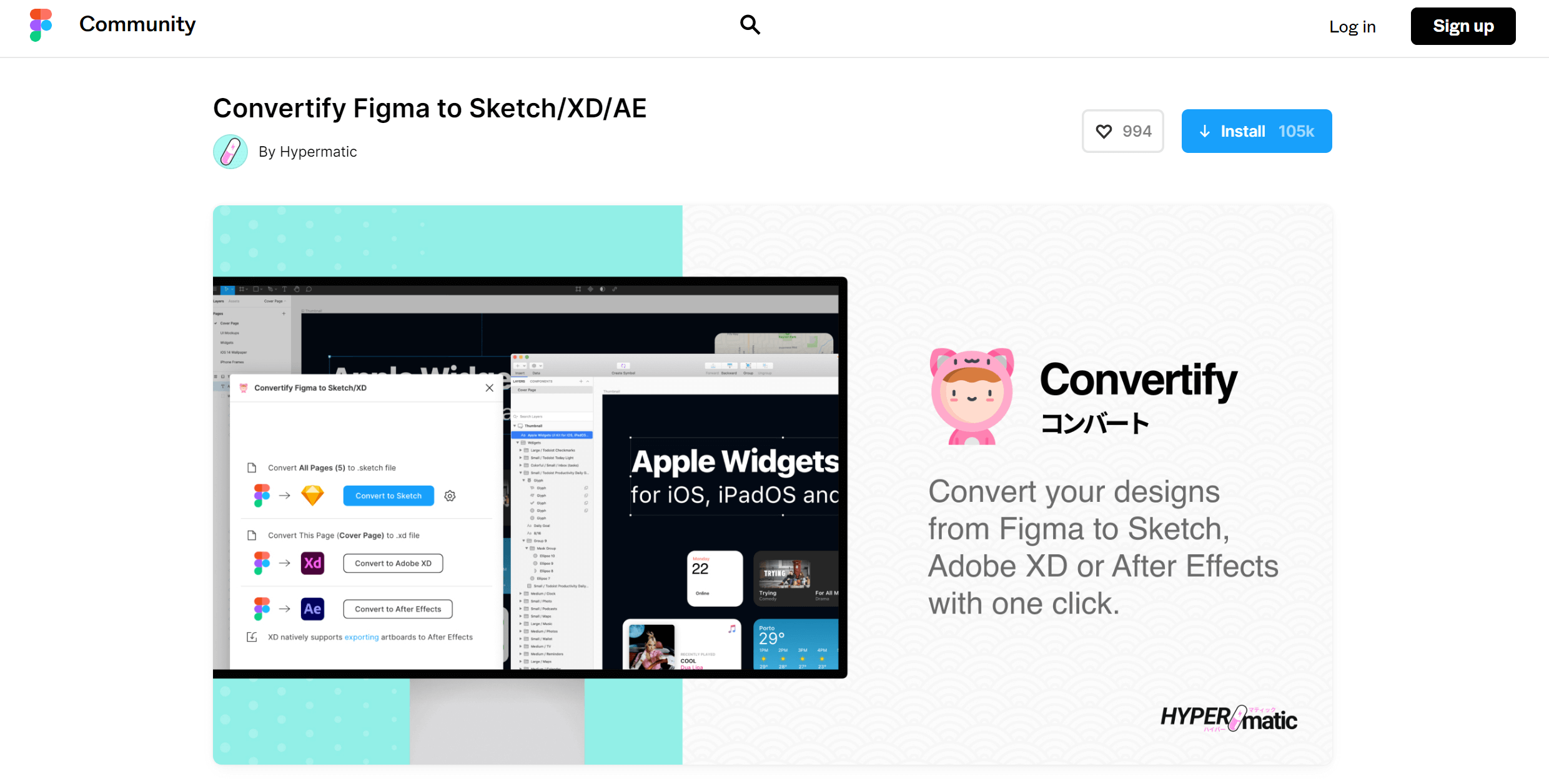Image resolution: width=1549 pixels, height=784 pixels.
Task: Click By Hypermatic author link
Action: [x=306, y=151]
